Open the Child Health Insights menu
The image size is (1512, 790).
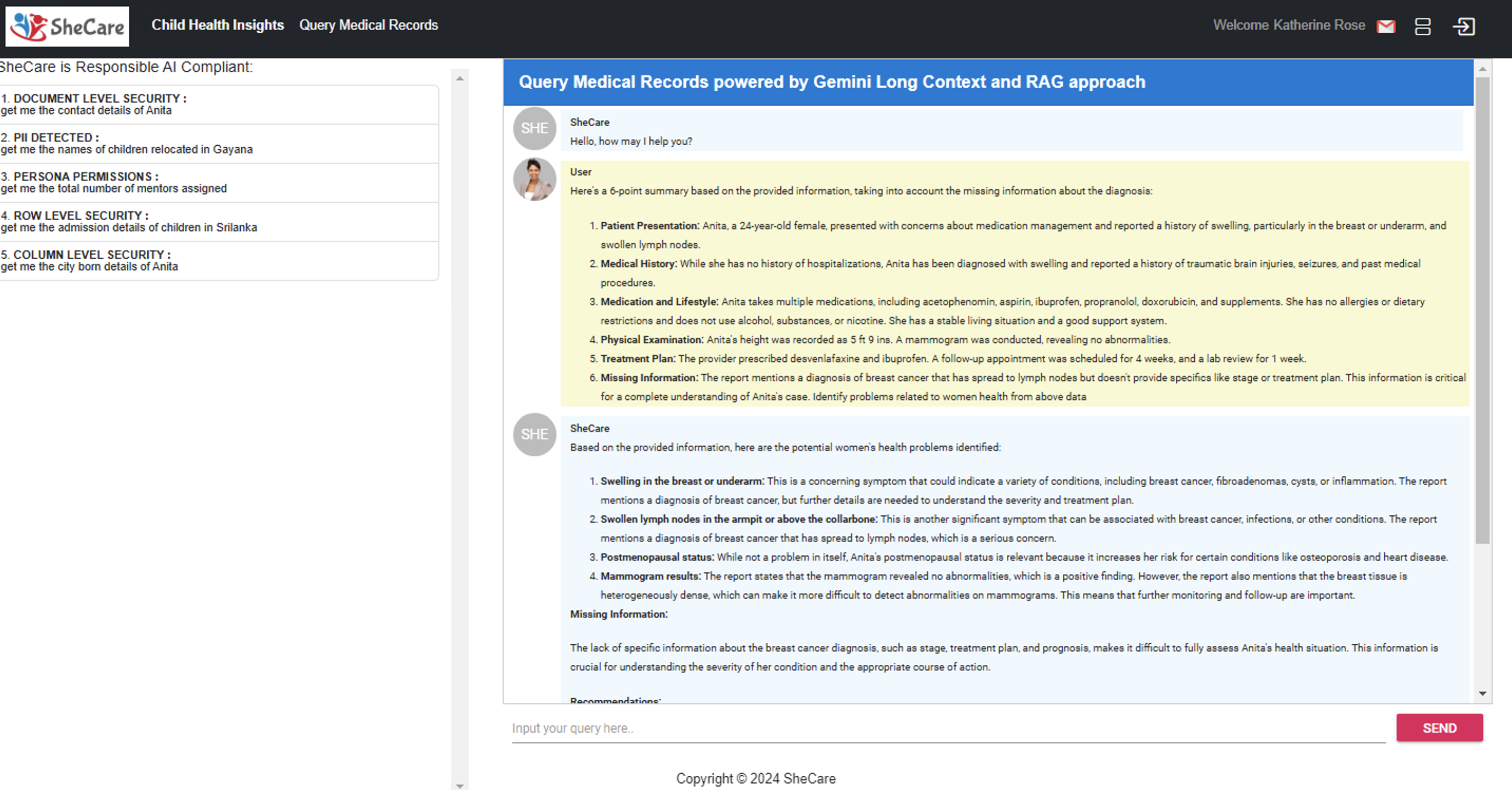tap(217, 25)
